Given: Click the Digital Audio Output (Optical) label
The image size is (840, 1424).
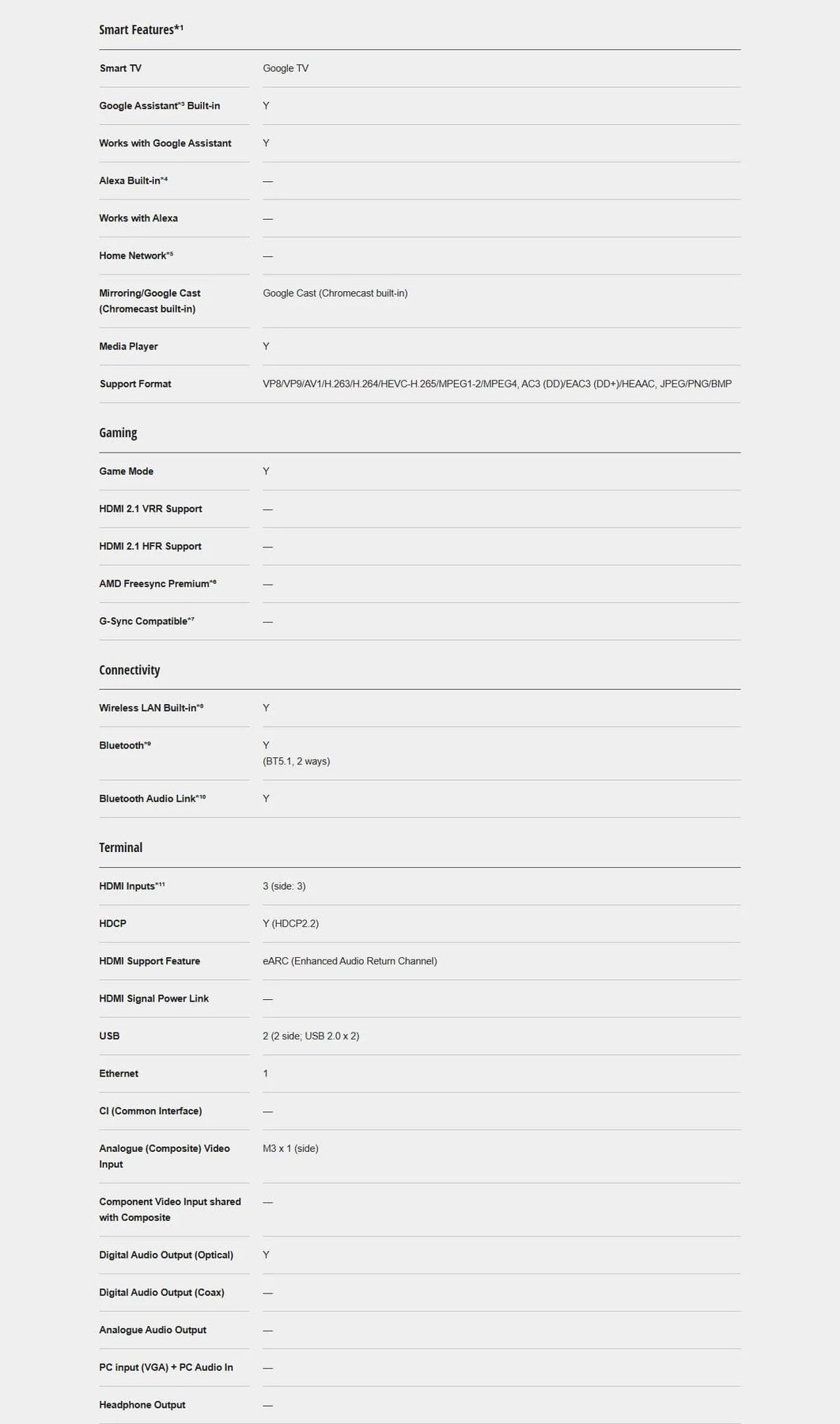Looking at the screenshot, I should pos(166,1255).
